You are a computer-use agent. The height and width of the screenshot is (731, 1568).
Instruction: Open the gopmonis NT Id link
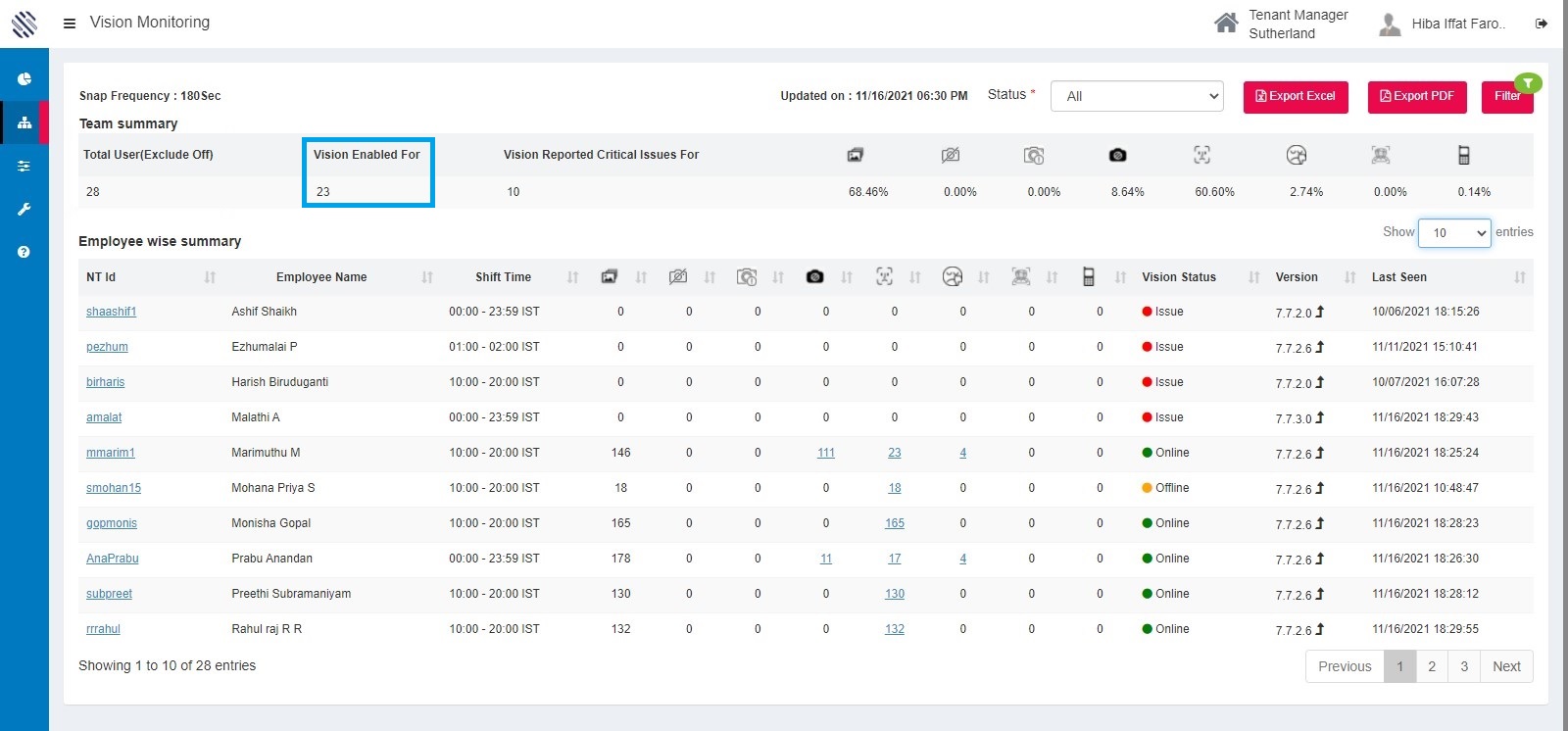point(112,523)
